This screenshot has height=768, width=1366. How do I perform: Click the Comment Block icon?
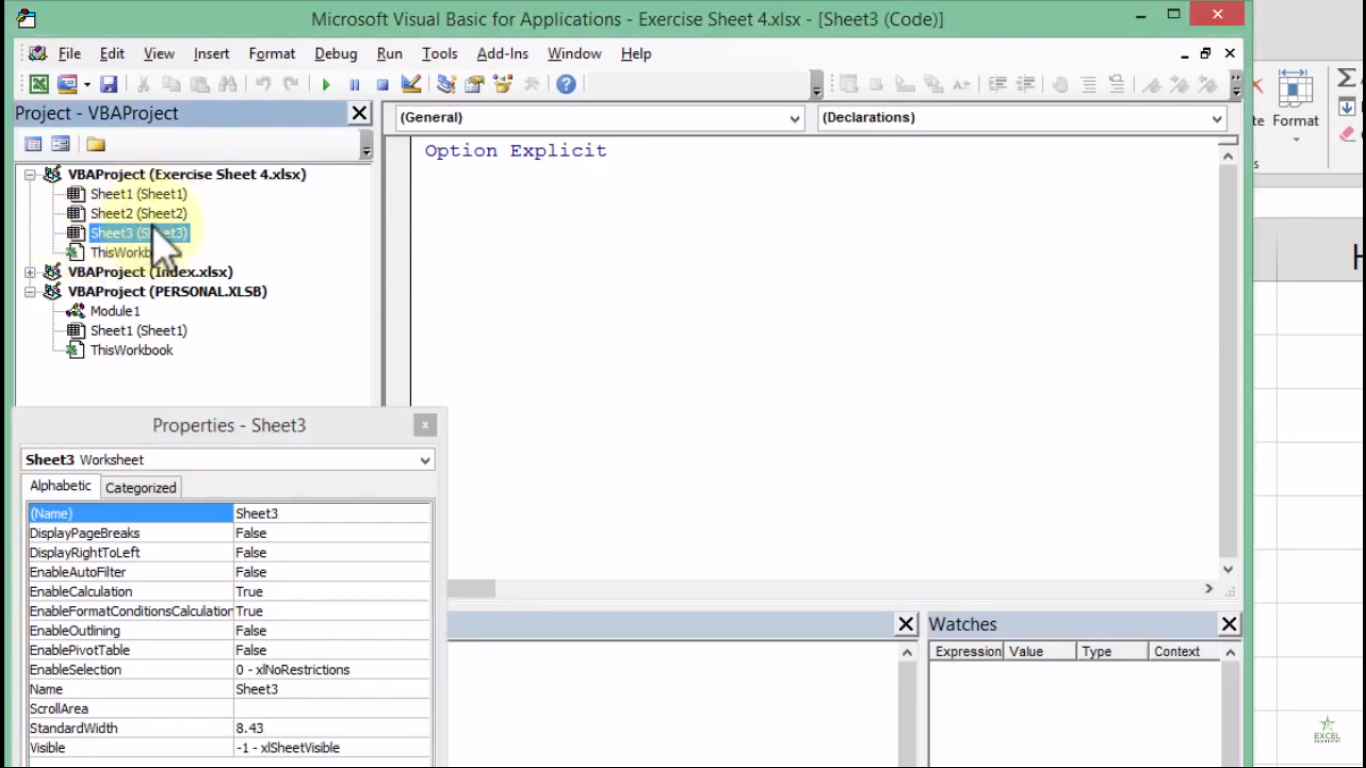coord(1088,84)
